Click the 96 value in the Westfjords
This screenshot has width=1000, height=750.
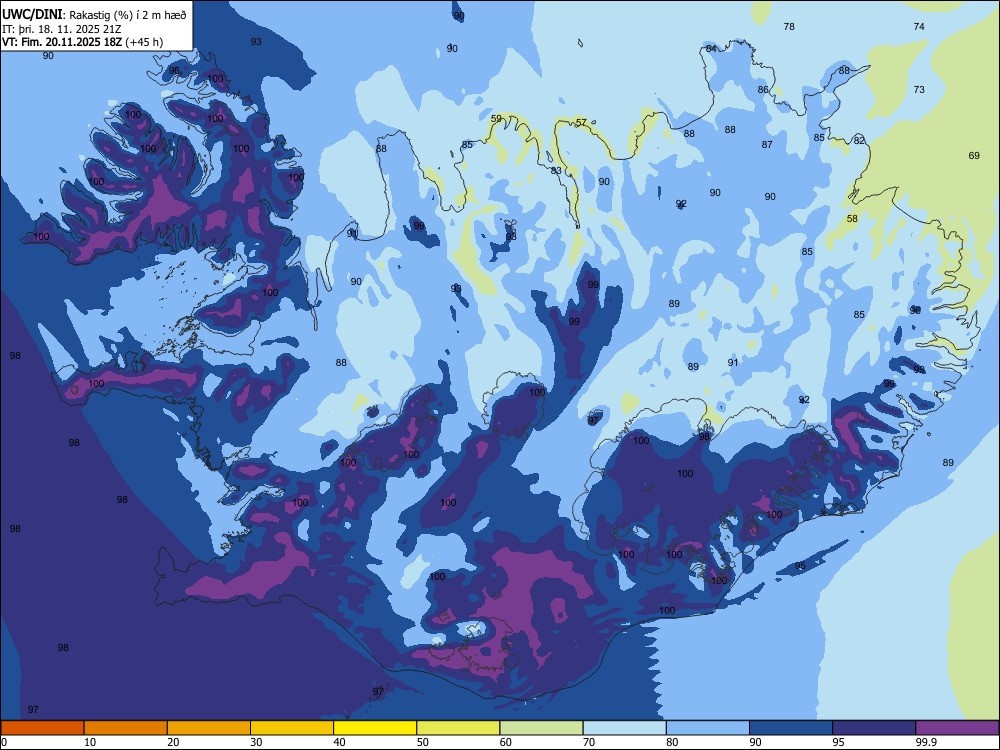[x=174, y=71]
